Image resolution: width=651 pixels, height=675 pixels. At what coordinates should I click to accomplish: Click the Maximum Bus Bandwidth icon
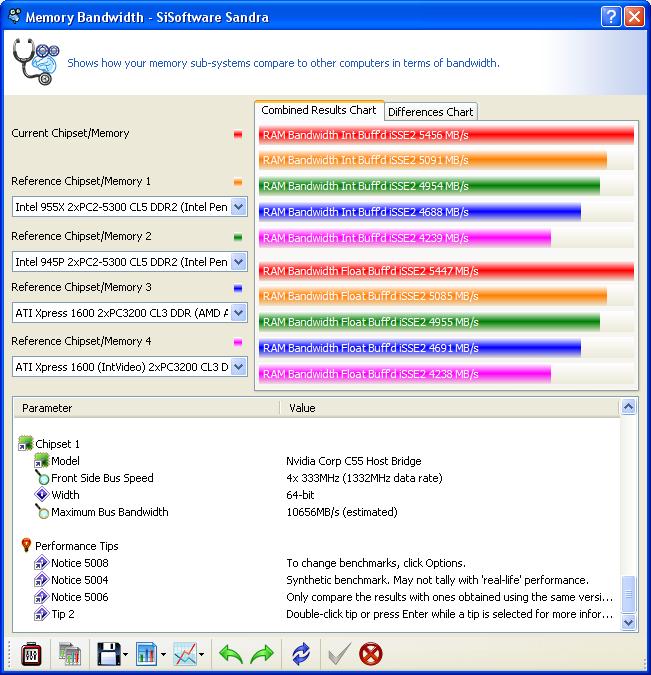[42, 511]
